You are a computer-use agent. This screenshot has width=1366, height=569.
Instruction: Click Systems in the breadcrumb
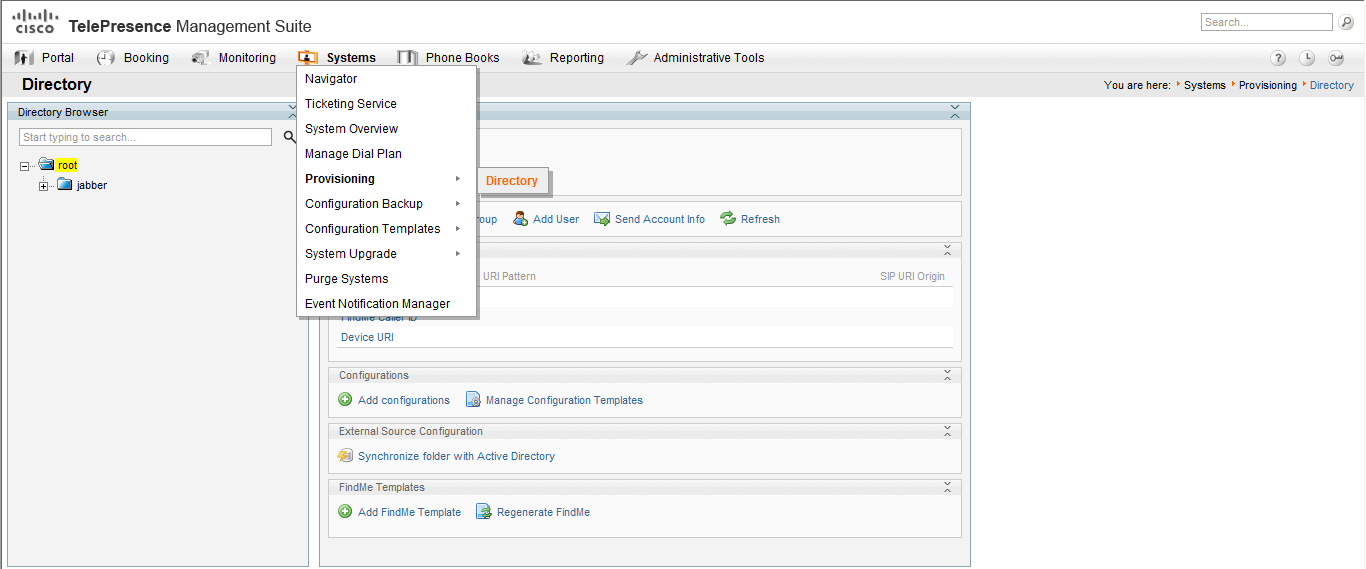pyautogui.click(x=1204, y=85)
